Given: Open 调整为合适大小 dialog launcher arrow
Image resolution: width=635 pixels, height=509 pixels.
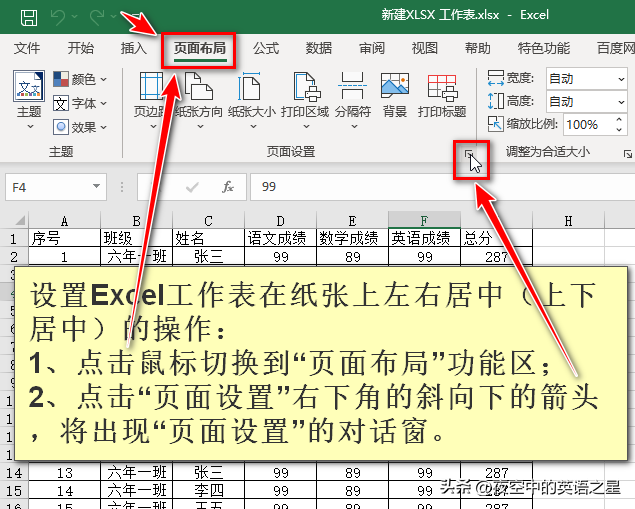Looking at the screenshot, I should [628, 154].
